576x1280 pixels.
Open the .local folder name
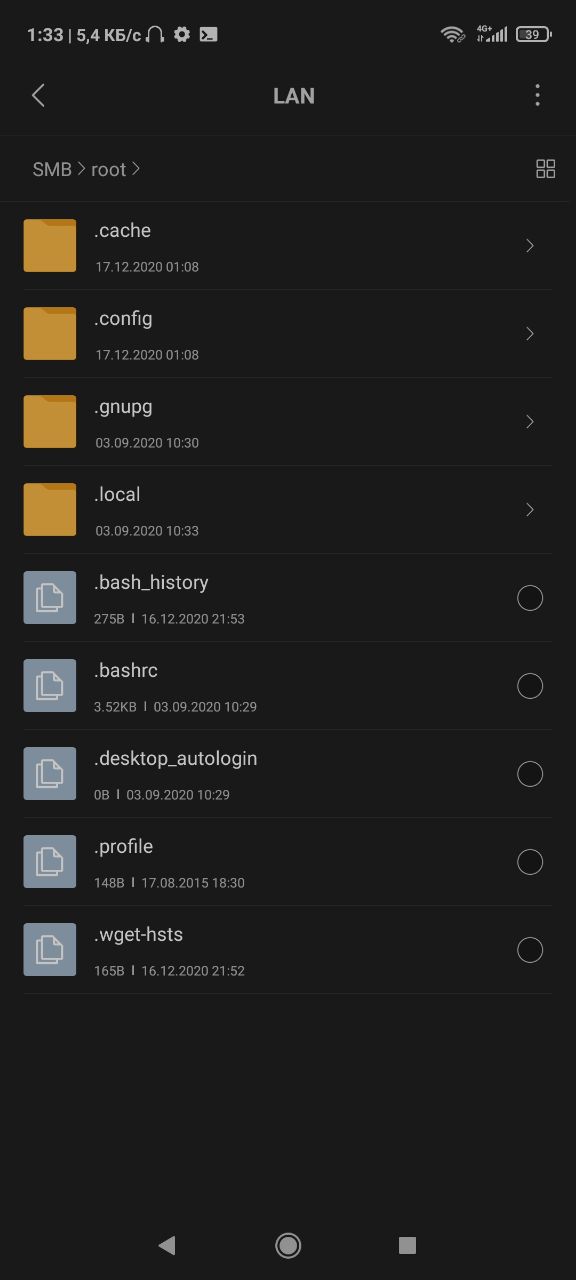click(118, 495)
